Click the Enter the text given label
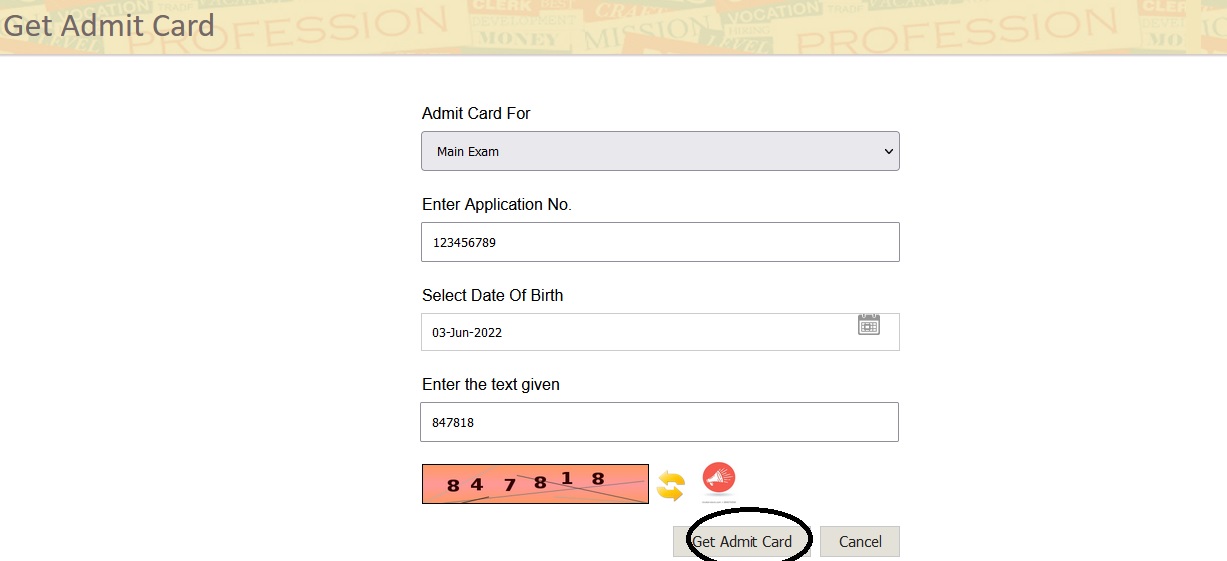 [491, 384]
